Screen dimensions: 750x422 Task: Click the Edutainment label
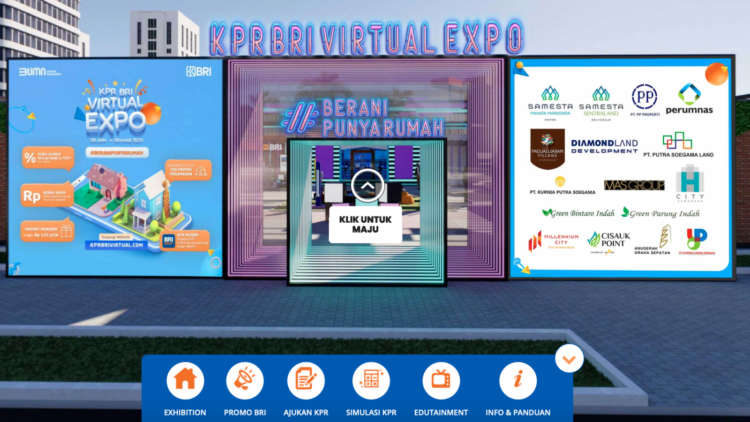(441, 412)
